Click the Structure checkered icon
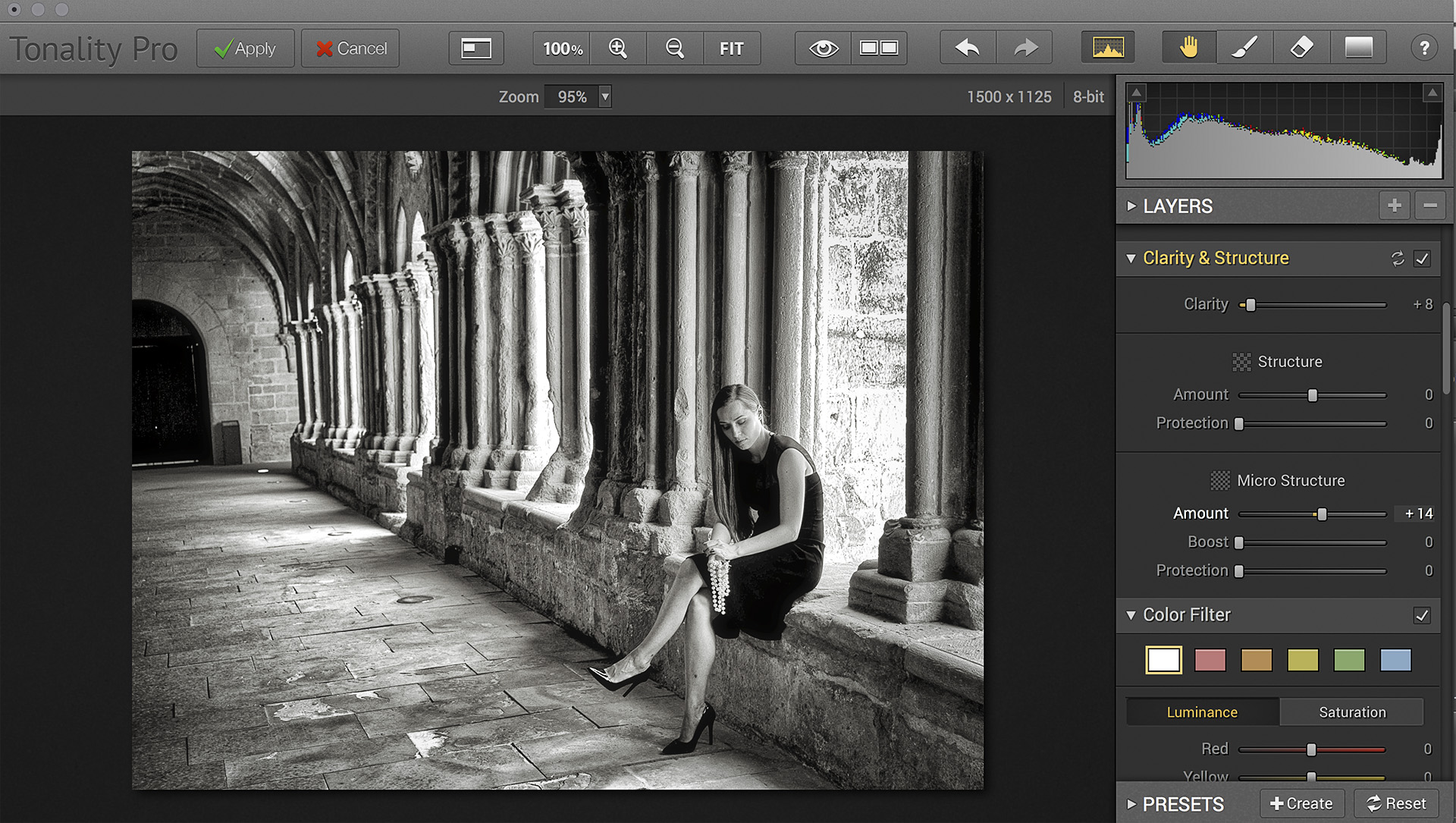The height and width of the screenshot is (823, 1456). tap(1241, 363)
